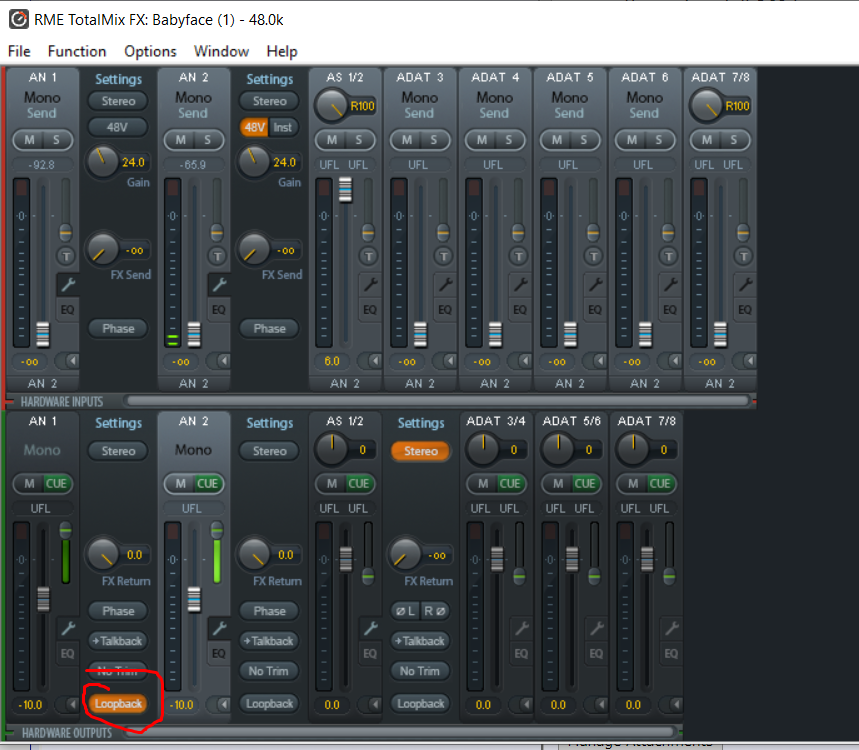
Task: Click AS 1/2 input fader handle at 6.0
Action: (345, 190)
